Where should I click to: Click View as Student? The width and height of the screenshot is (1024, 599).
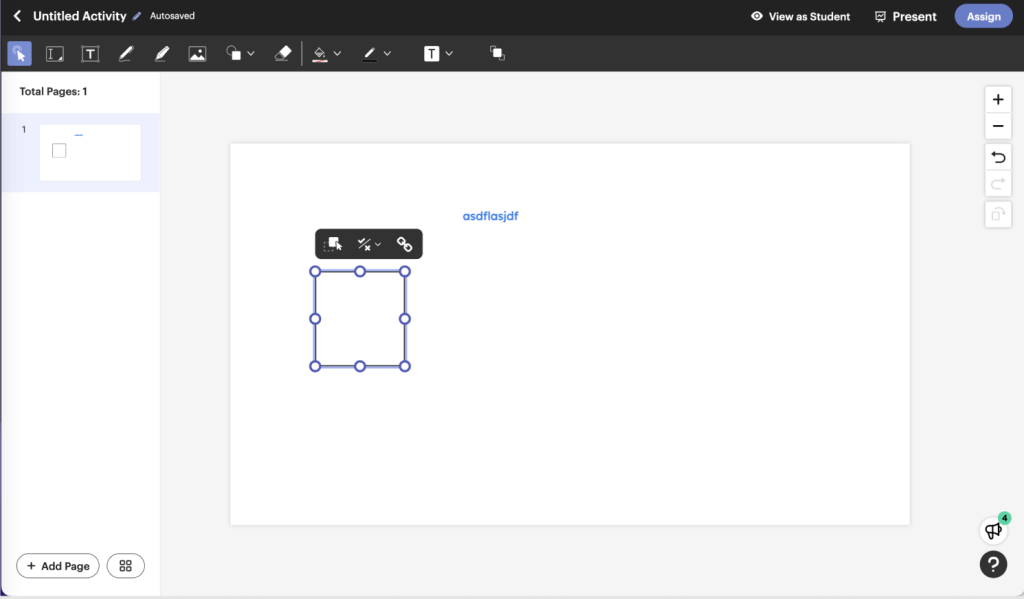[800, 16]
